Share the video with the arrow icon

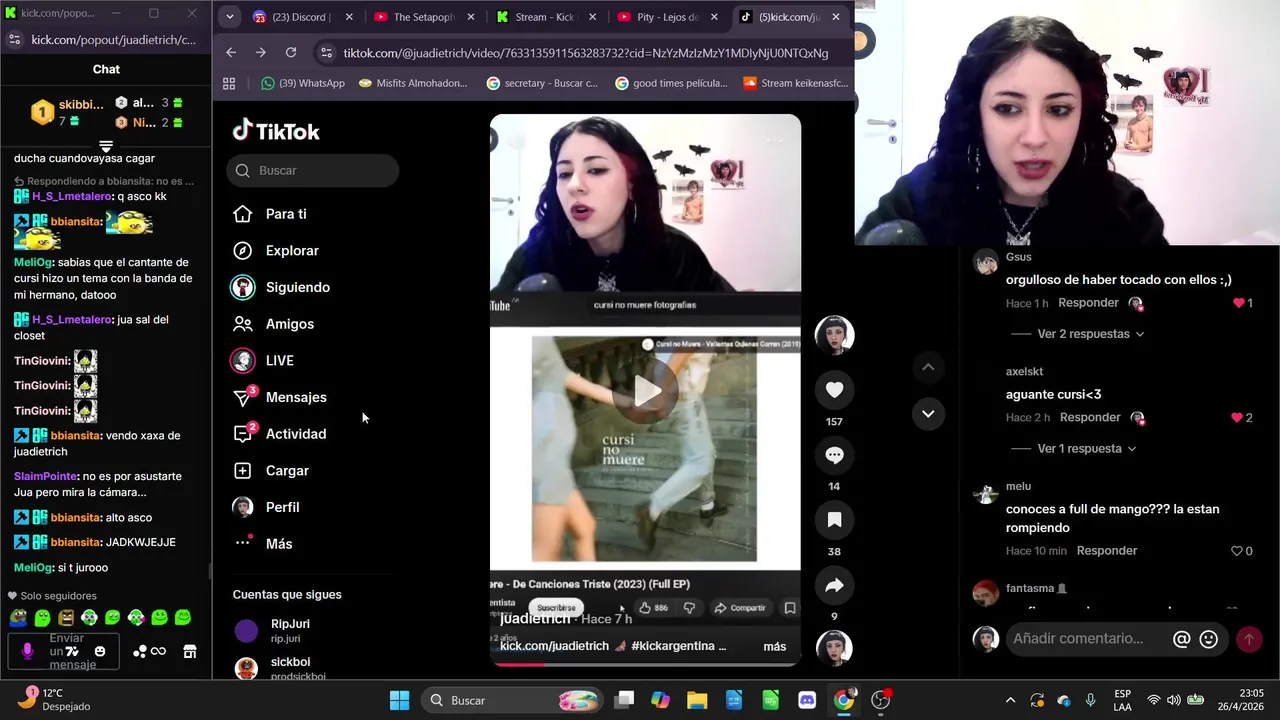pos(834,586)
